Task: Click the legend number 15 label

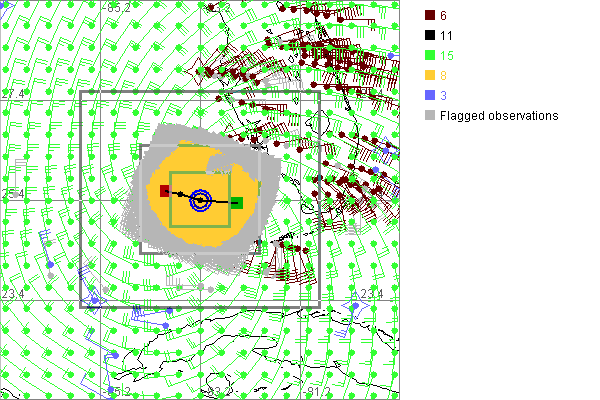Action: pos(447,56)
